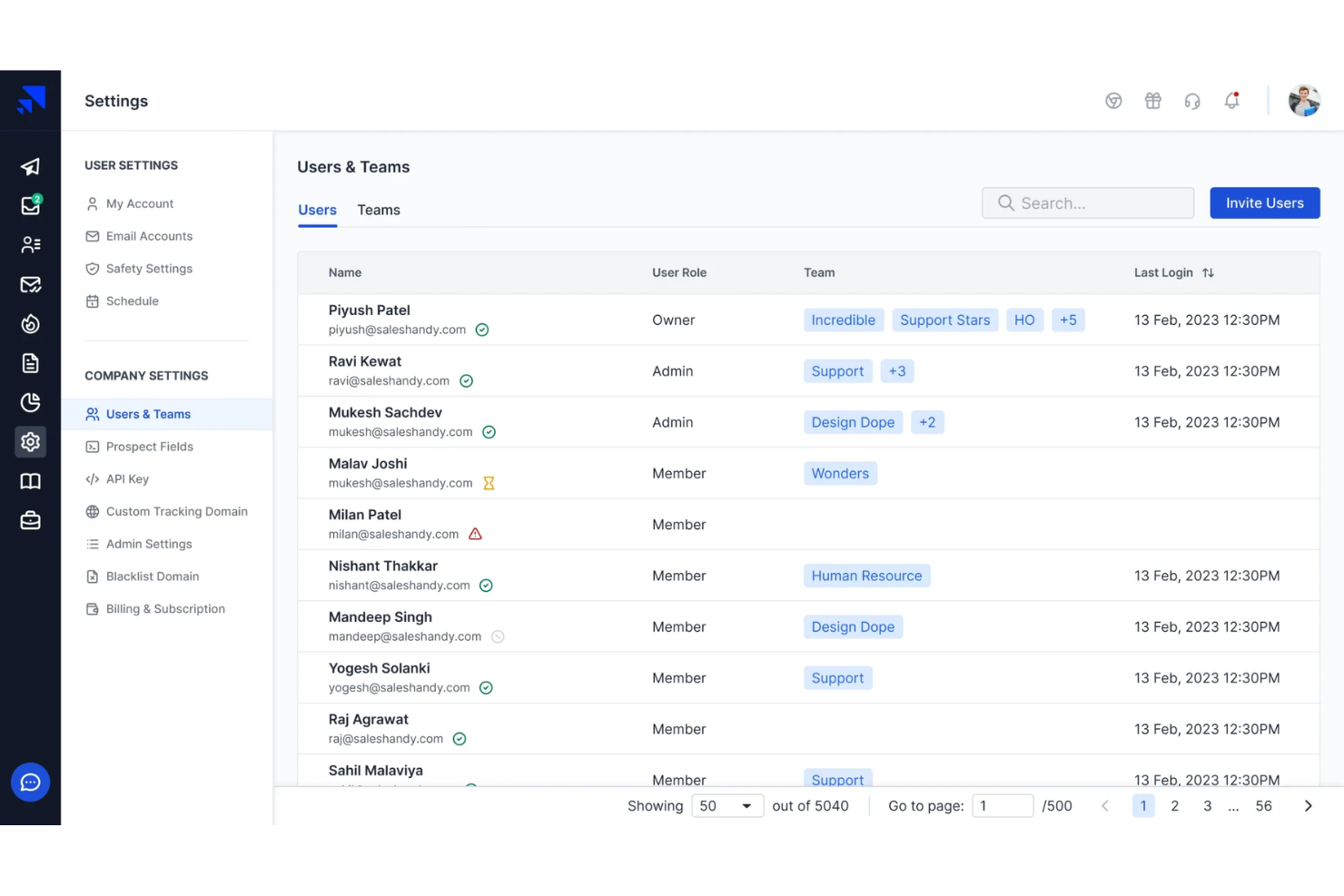Open the knowledge base book icon
The image size is (1344, 896).
coord(30,480)
